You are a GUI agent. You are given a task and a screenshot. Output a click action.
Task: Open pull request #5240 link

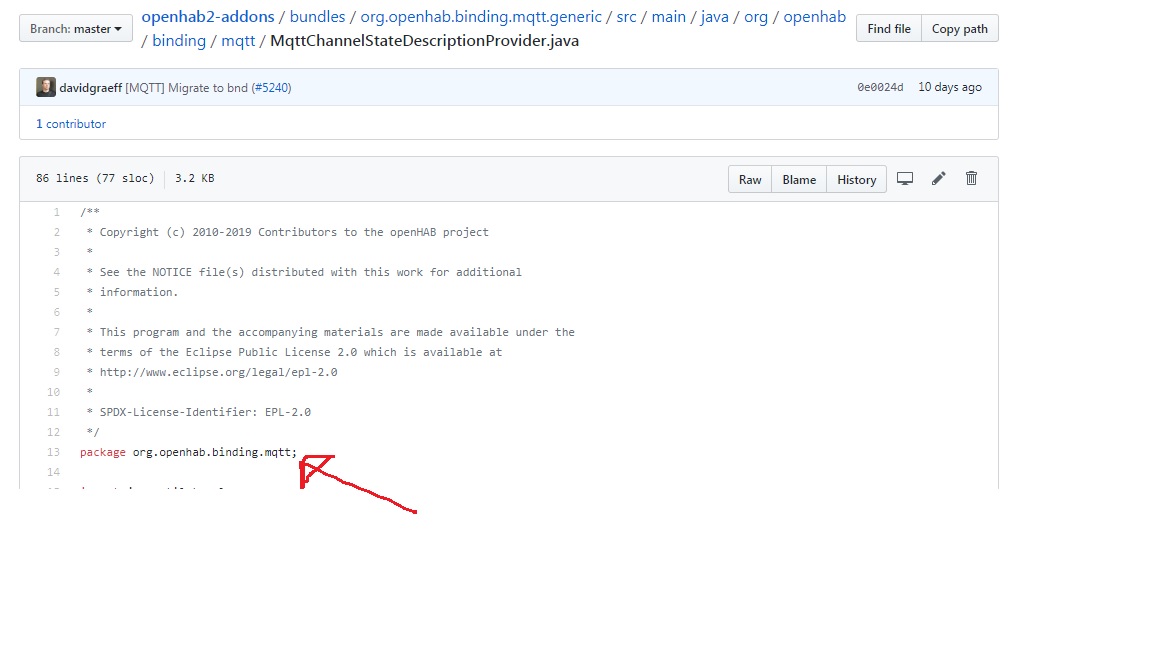coord(271,87)
